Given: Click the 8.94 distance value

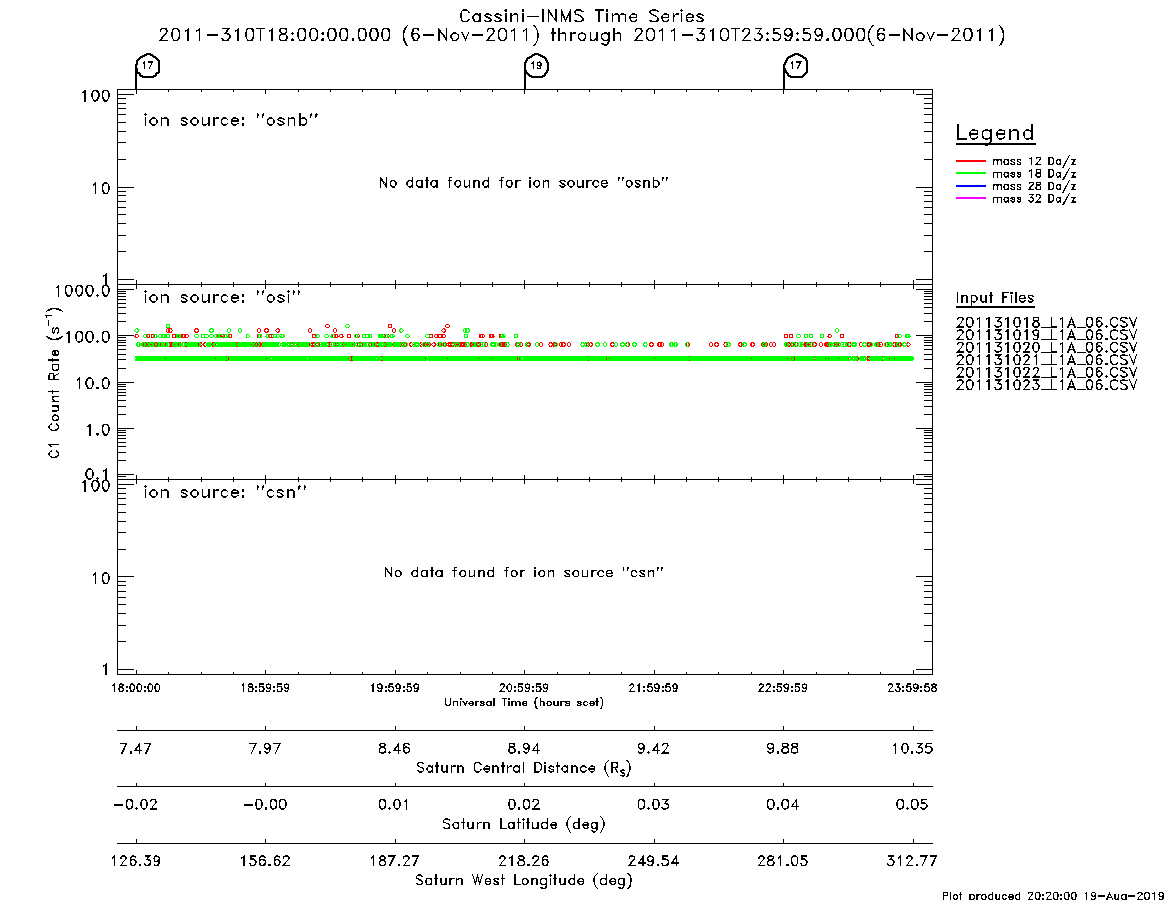Looking at the screenshot, I should tap(524, 748).
